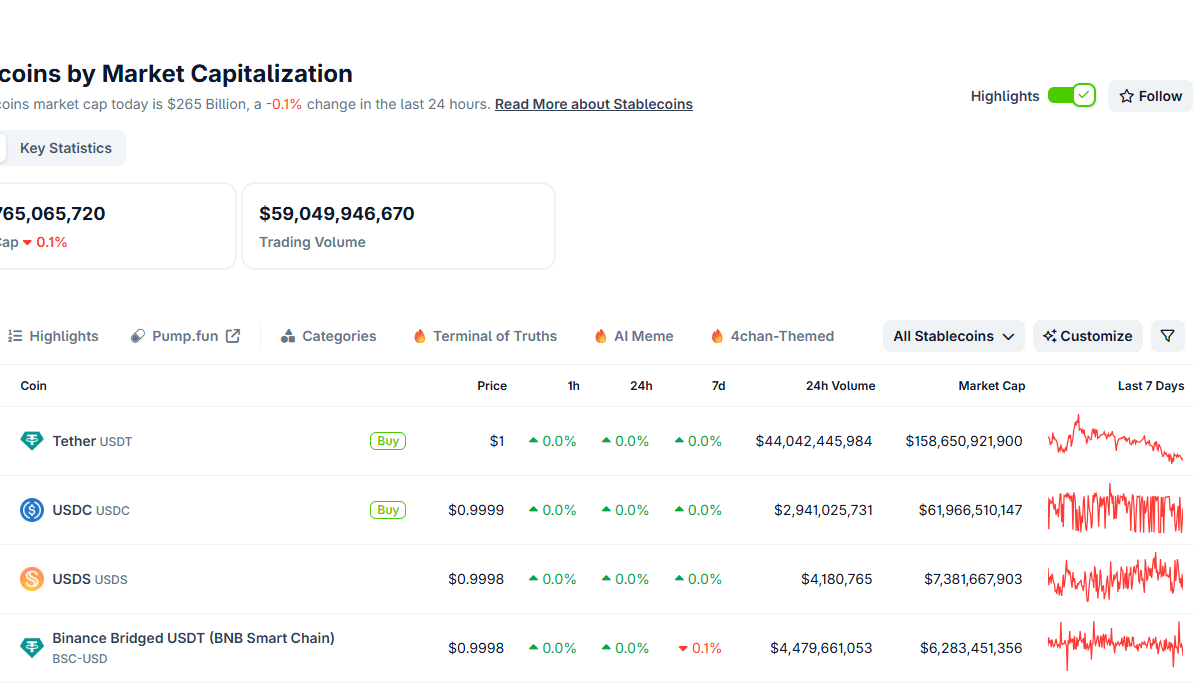Click the Follow star button
Image resolution: width=1200 pixels, height=690 pixels.
click(x=1150, y=96)
